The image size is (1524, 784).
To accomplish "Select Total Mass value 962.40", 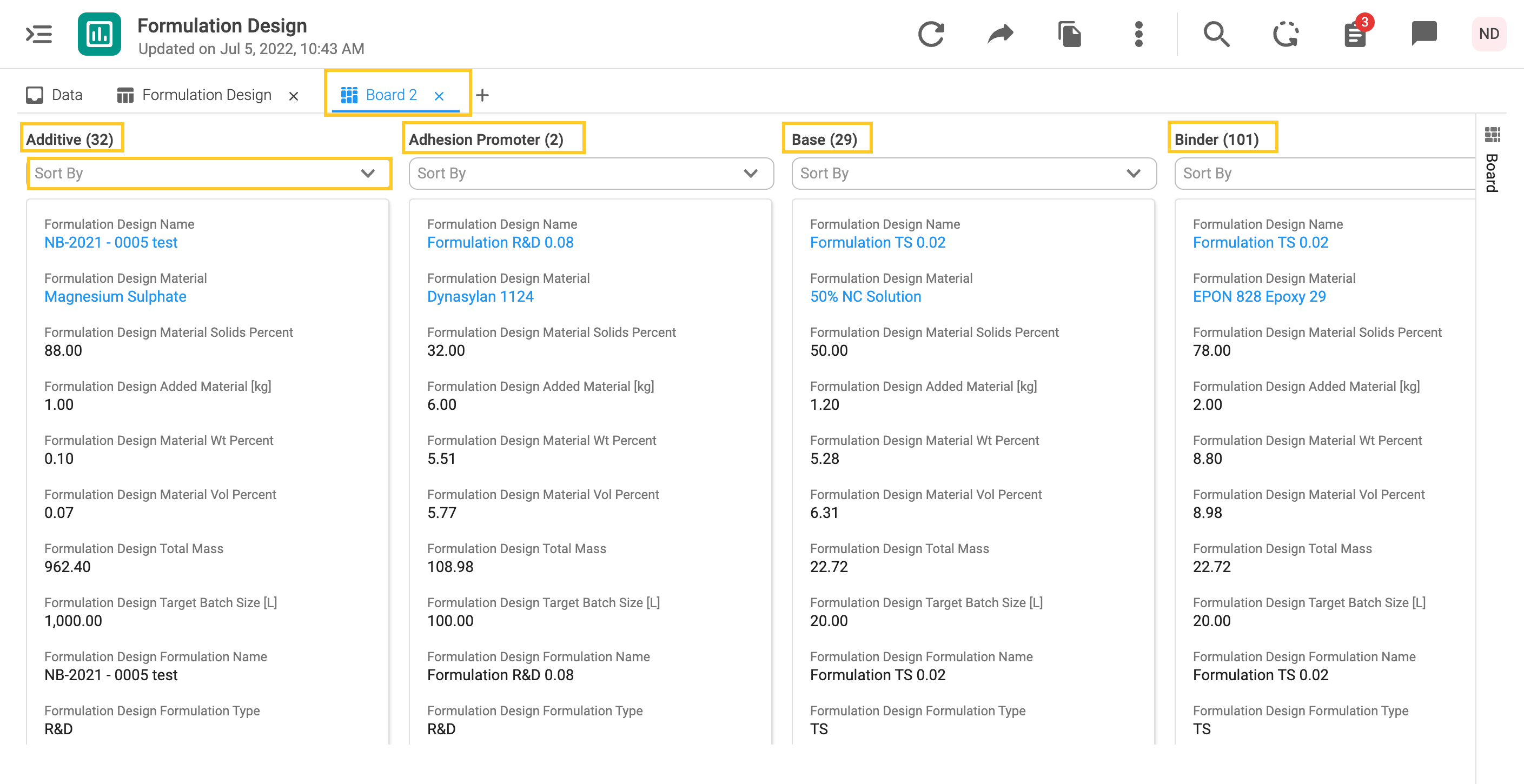I will (x=68, y=567).
